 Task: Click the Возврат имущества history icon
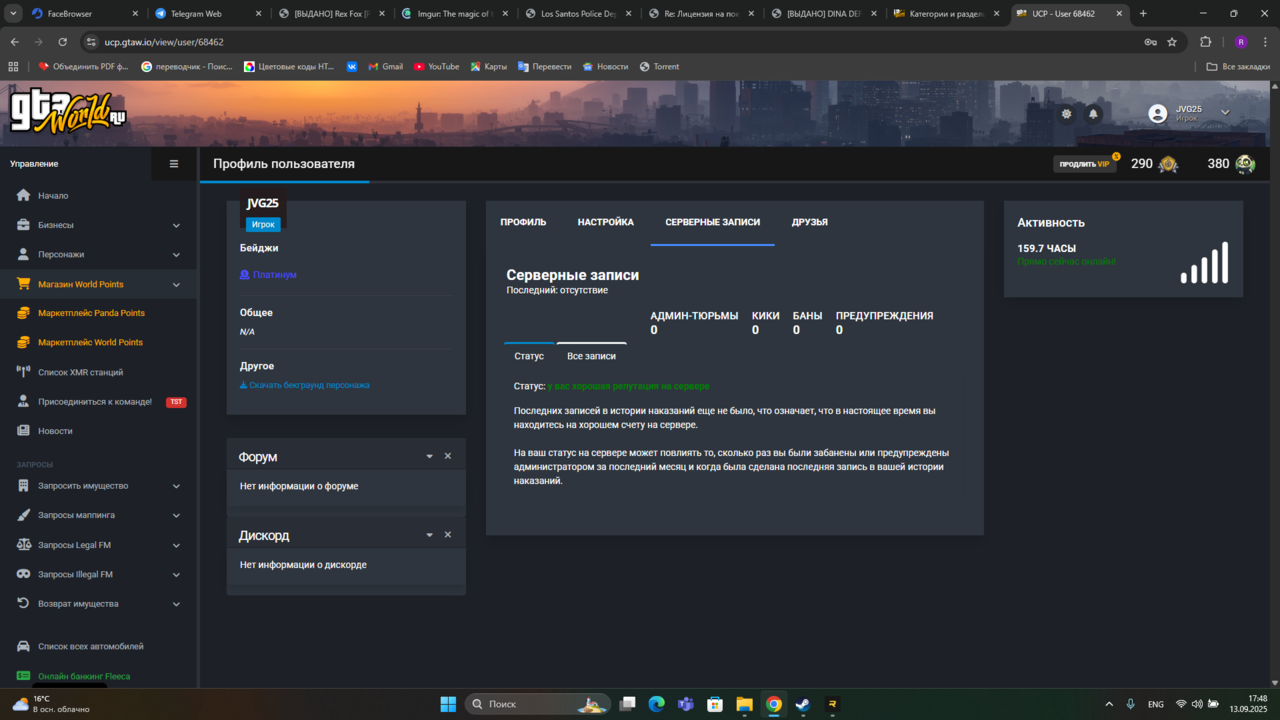tap(24, 604)
